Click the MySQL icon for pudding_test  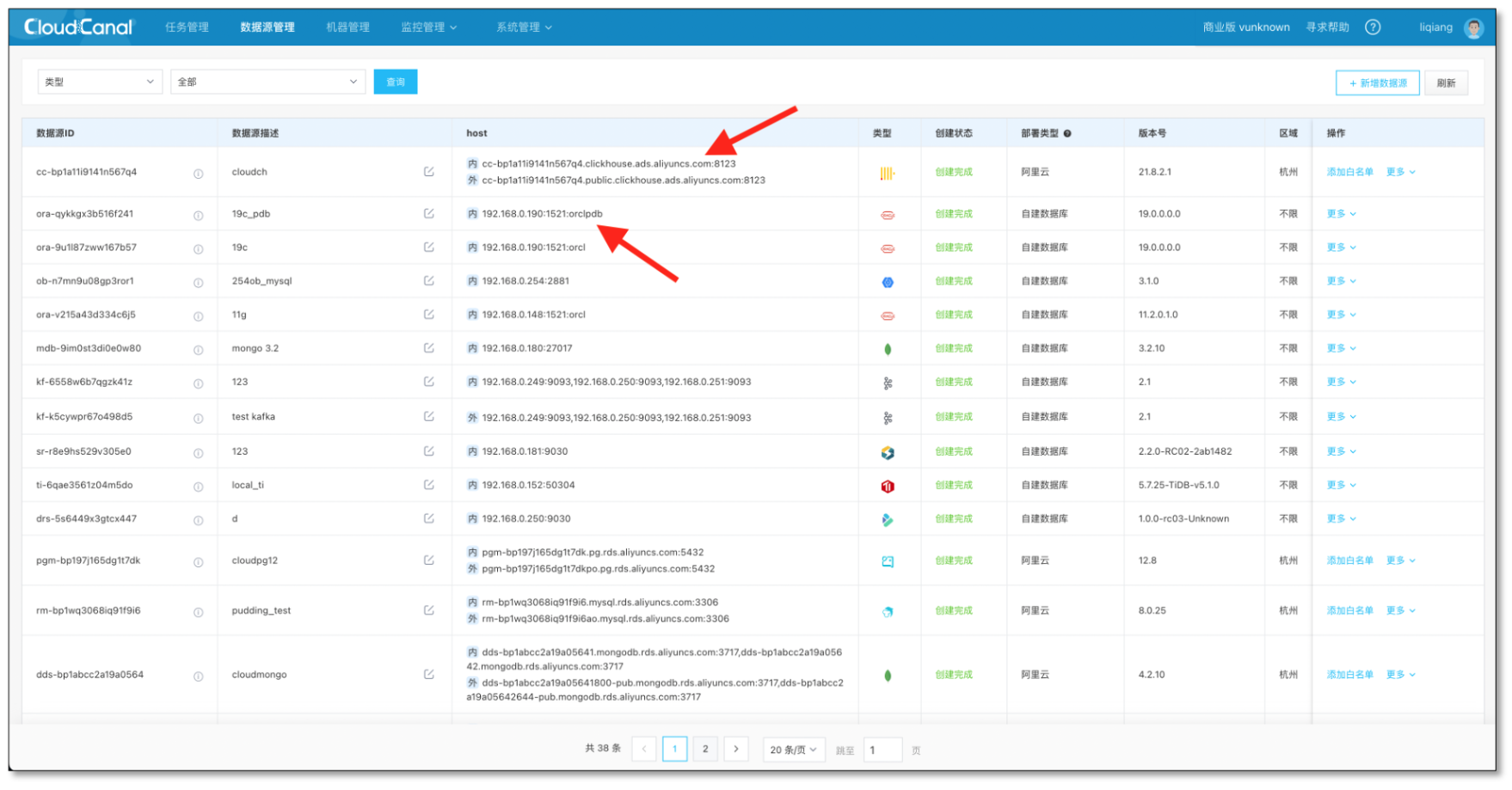pyautogui.click(x=889, y=610)
